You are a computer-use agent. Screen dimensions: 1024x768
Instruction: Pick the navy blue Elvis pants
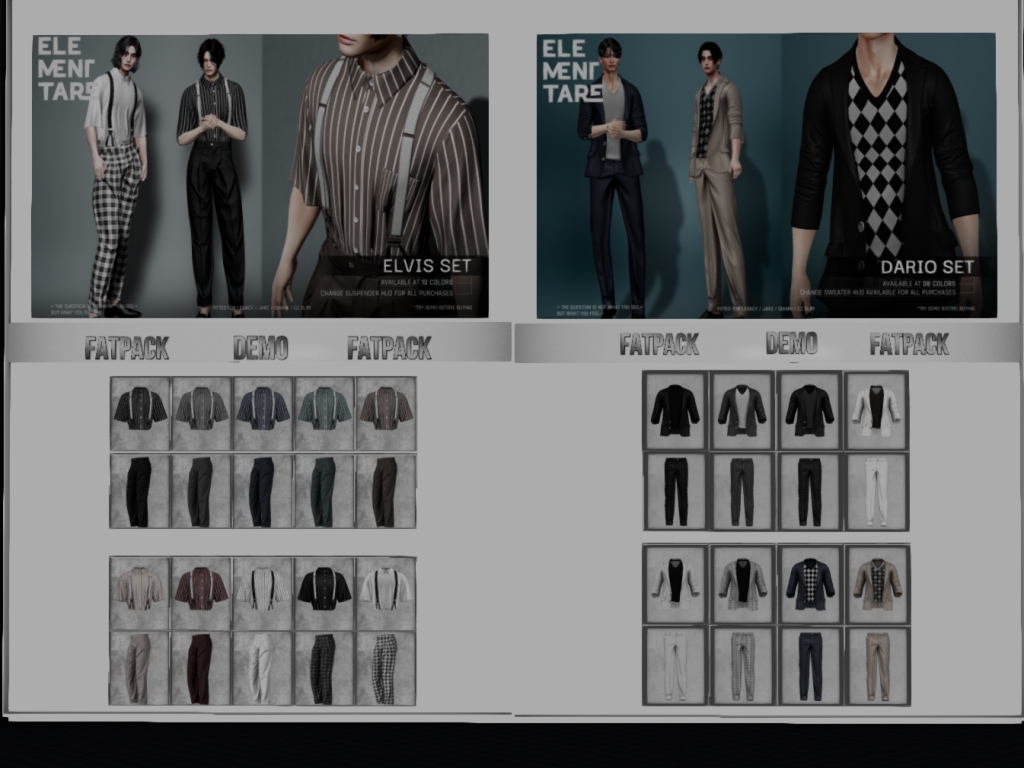coord(263,491)
